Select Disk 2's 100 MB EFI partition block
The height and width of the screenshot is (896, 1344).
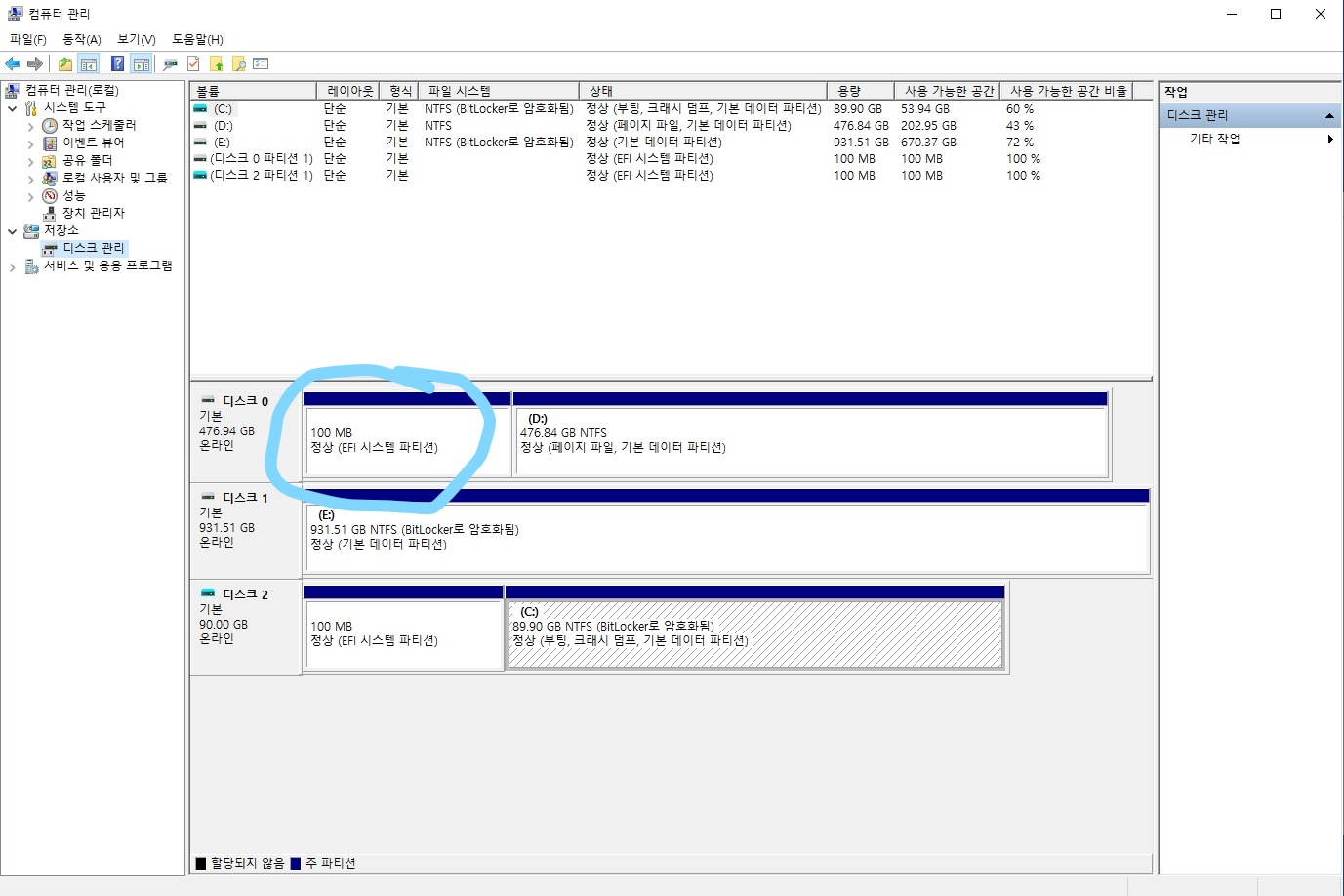pyautogui.click(x=403, y=628)
